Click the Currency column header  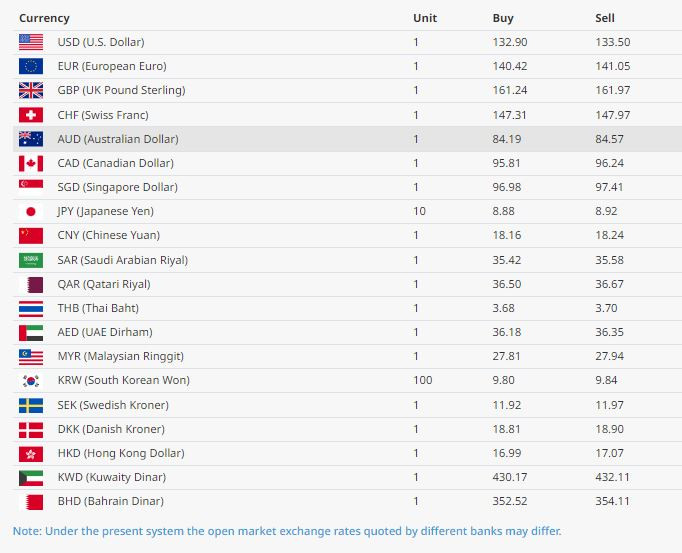tap(44, 18)
